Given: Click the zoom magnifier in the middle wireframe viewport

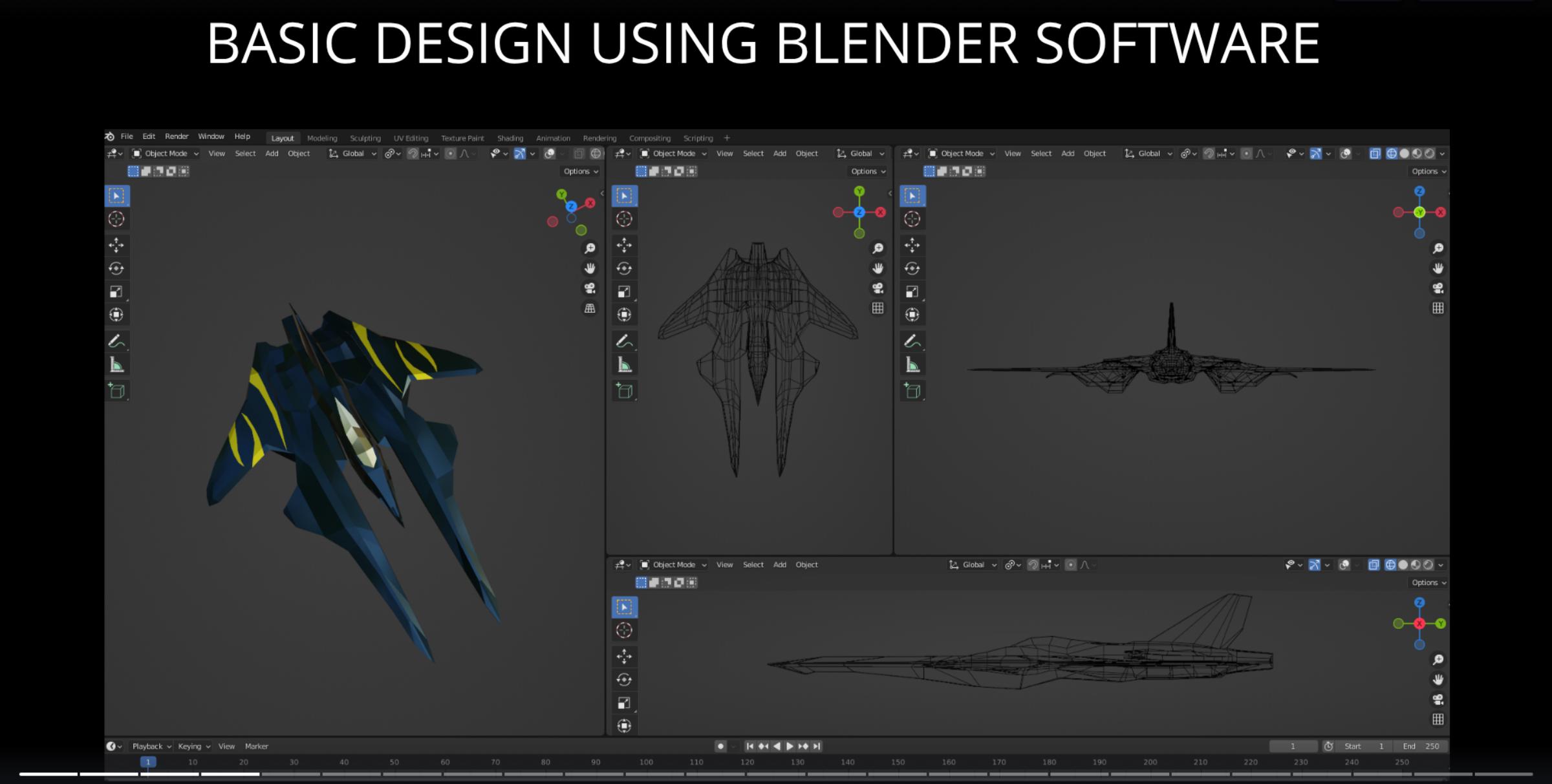Looking at the screenshot, I should pos(878,248).
